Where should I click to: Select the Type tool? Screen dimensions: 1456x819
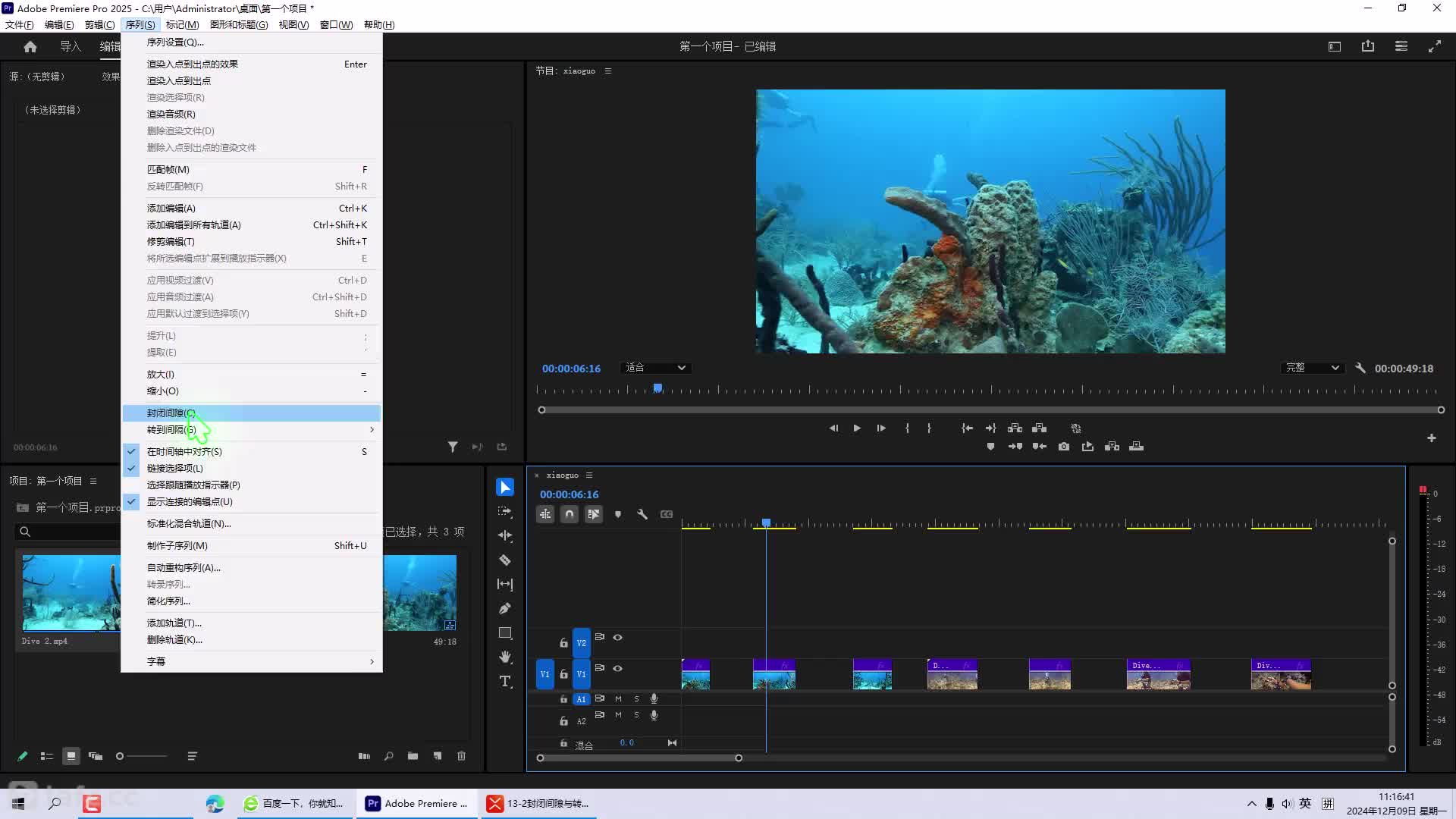click(505, 682)
